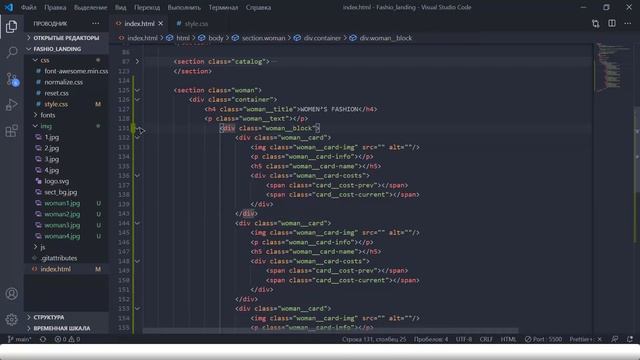Open reset.css in explorer

pyautogui.click(x=56, y=93)
